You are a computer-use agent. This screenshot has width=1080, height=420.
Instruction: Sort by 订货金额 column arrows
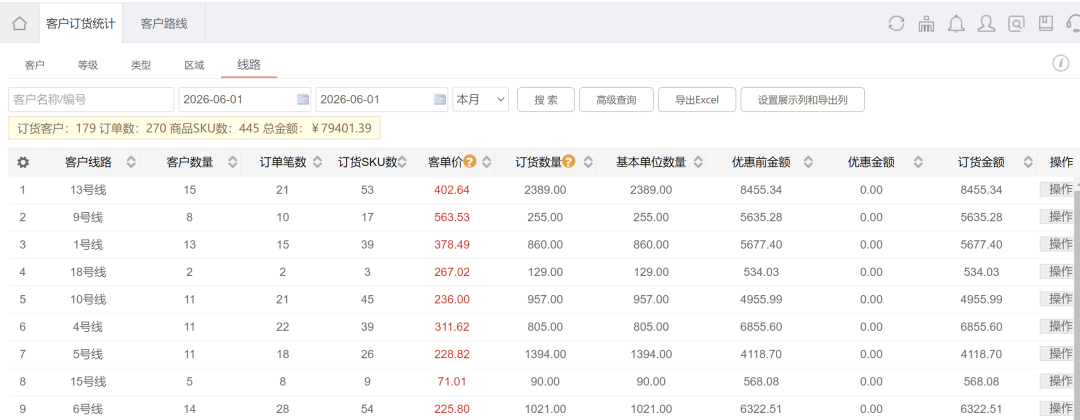tap(1029, 162)
